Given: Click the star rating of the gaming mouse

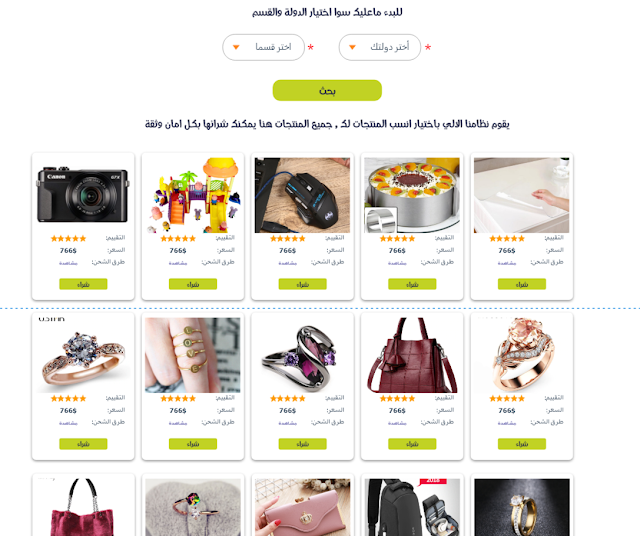Looking at the screenshot, I should tap(288, 238).
